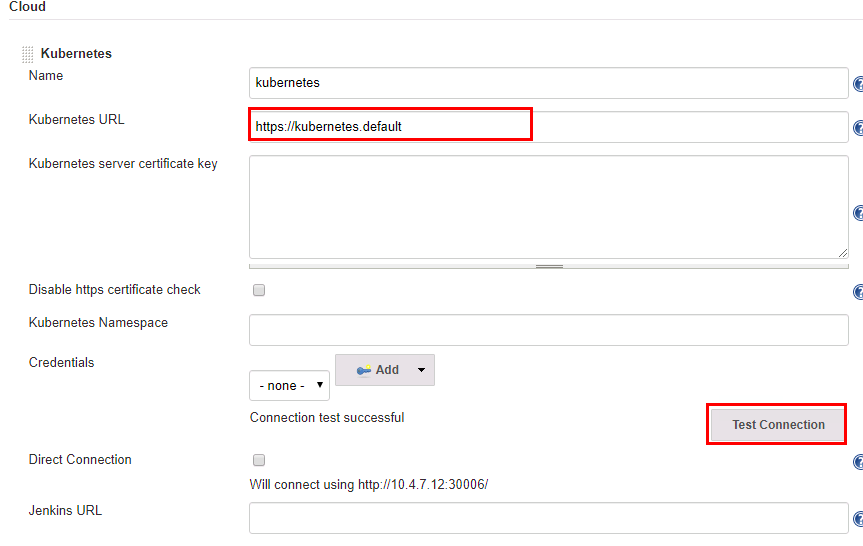This screenshot has height=546, width=863.
Task: Open help for the Kubernetes URL field
Action: (x=858, y=127)
